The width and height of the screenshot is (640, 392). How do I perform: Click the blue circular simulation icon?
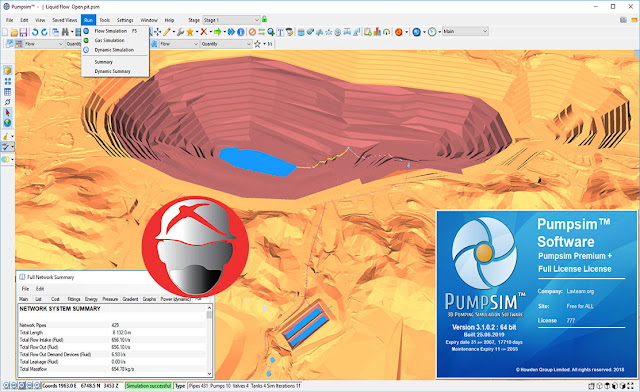pyautogui.click(x=416, y=32)
